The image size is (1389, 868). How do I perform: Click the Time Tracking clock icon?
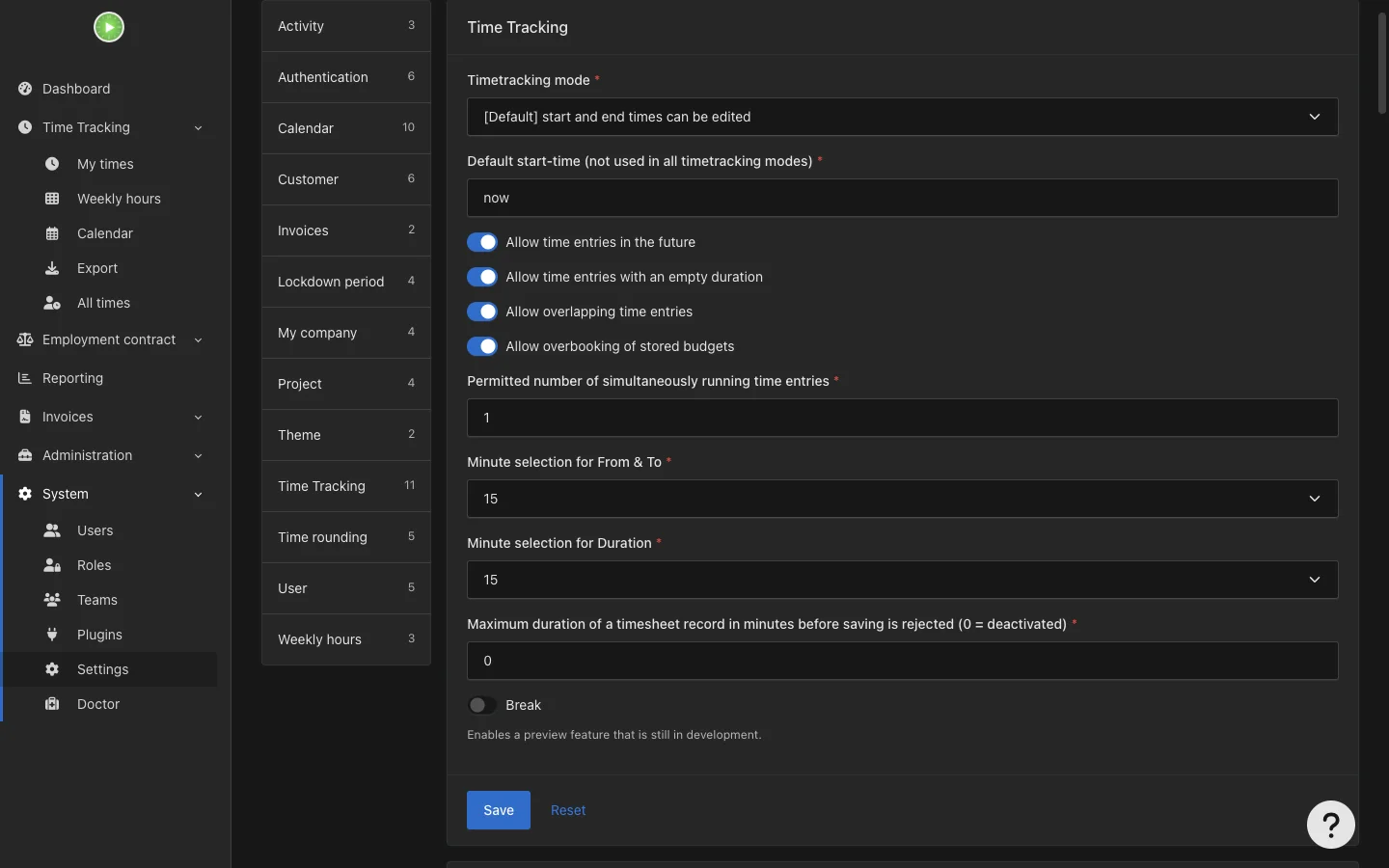[25, 127]
